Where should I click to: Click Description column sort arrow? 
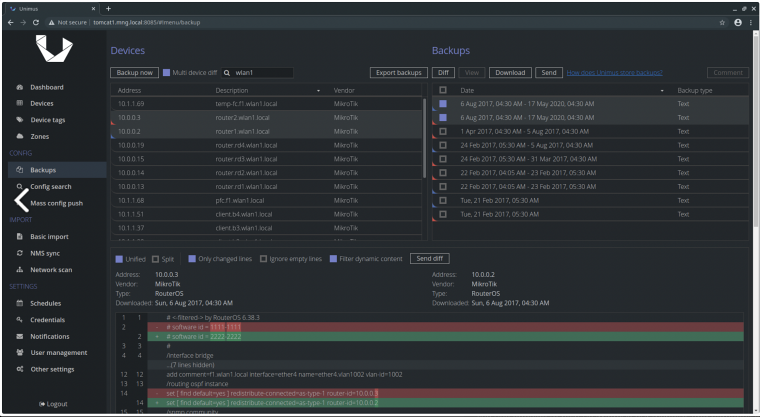tap(318, 91)
